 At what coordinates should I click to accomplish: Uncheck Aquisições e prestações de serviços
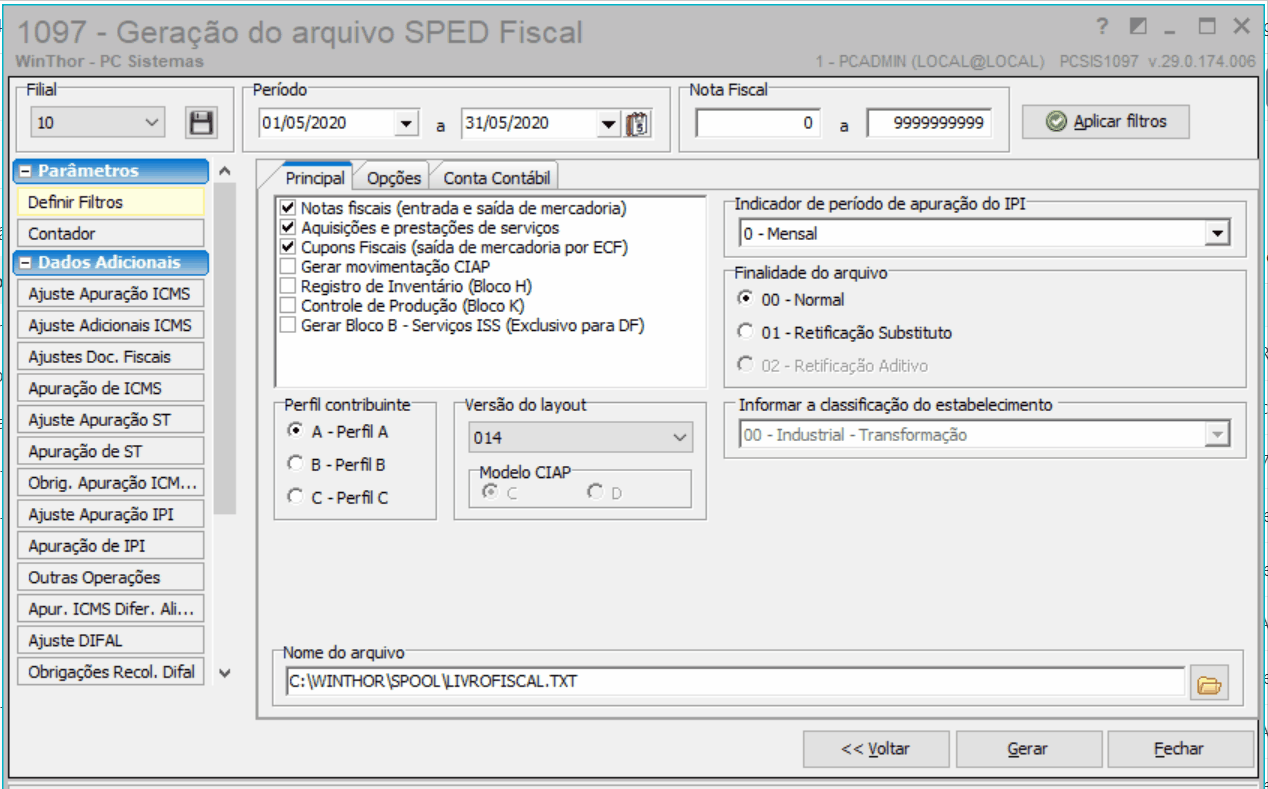289,228
